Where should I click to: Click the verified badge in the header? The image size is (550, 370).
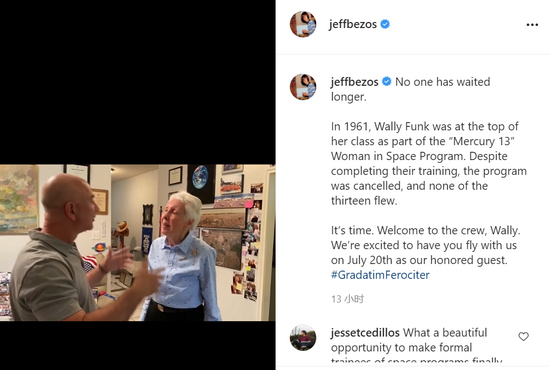pos(385,24)
